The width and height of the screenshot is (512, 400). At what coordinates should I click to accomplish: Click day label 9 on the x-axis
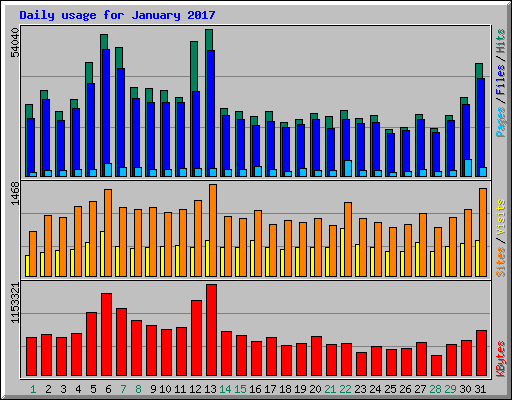tap(153, 389)
